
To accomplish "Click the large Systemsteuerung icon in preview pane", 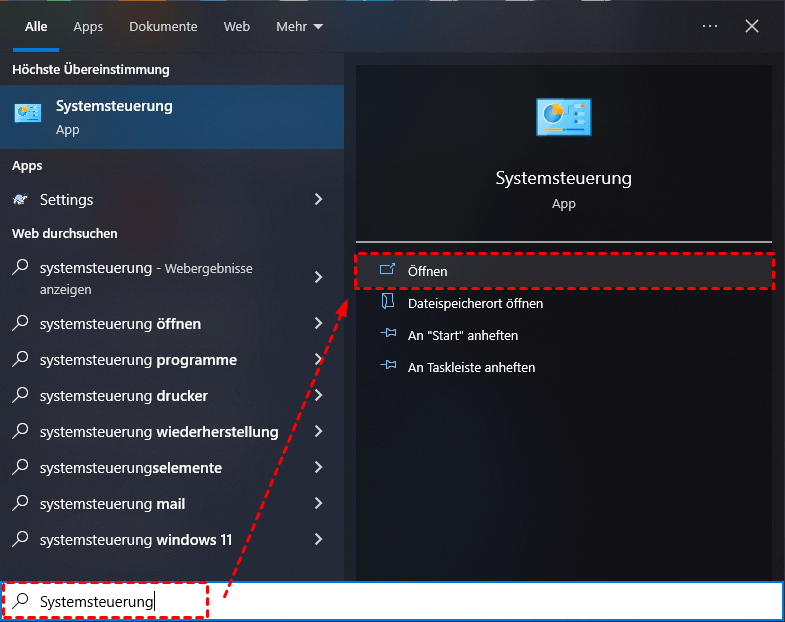I will [x=563, y=117].
